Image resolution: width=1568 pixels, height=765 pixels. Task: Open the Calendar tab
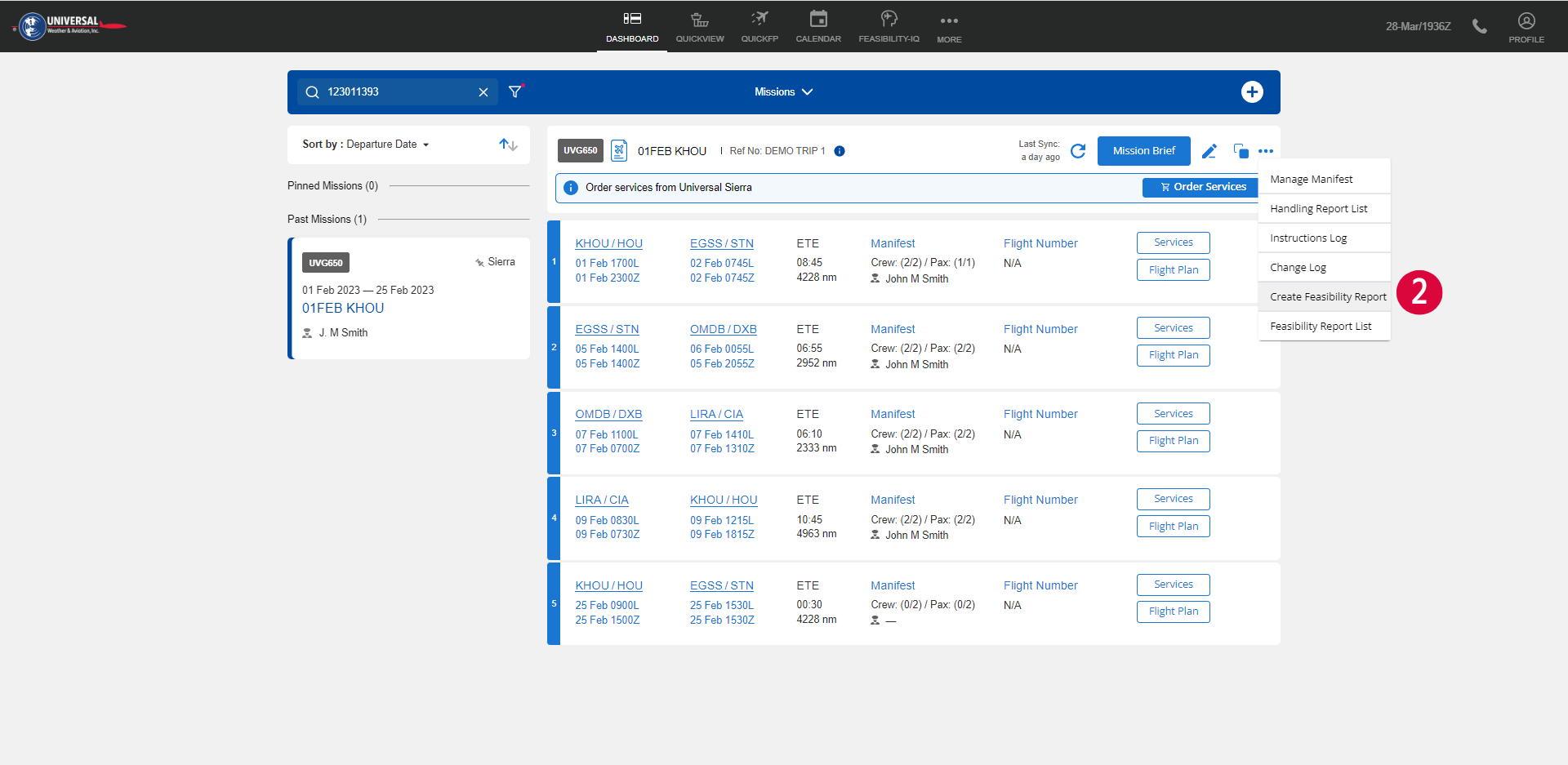(818, 27)
